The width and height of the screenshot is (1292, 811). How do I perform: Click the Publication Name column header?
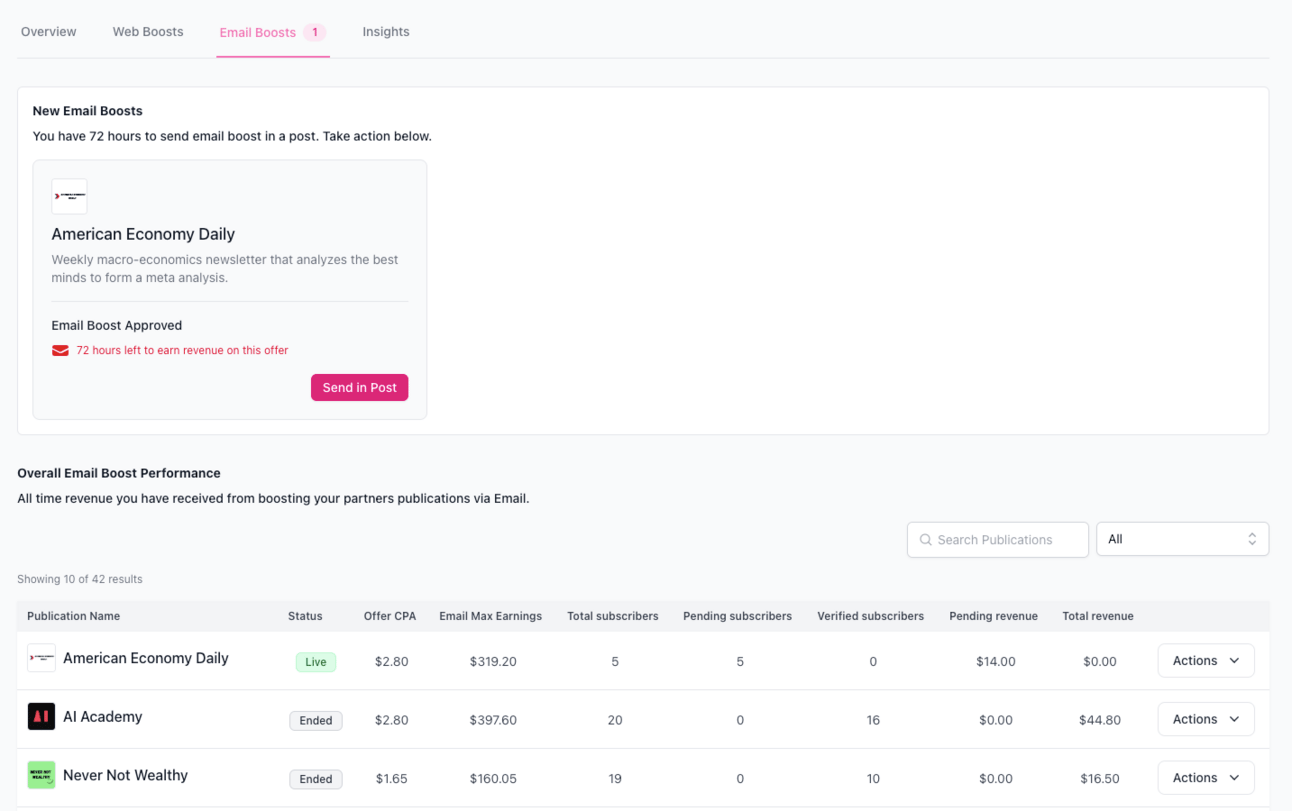(x=73, y=616)
